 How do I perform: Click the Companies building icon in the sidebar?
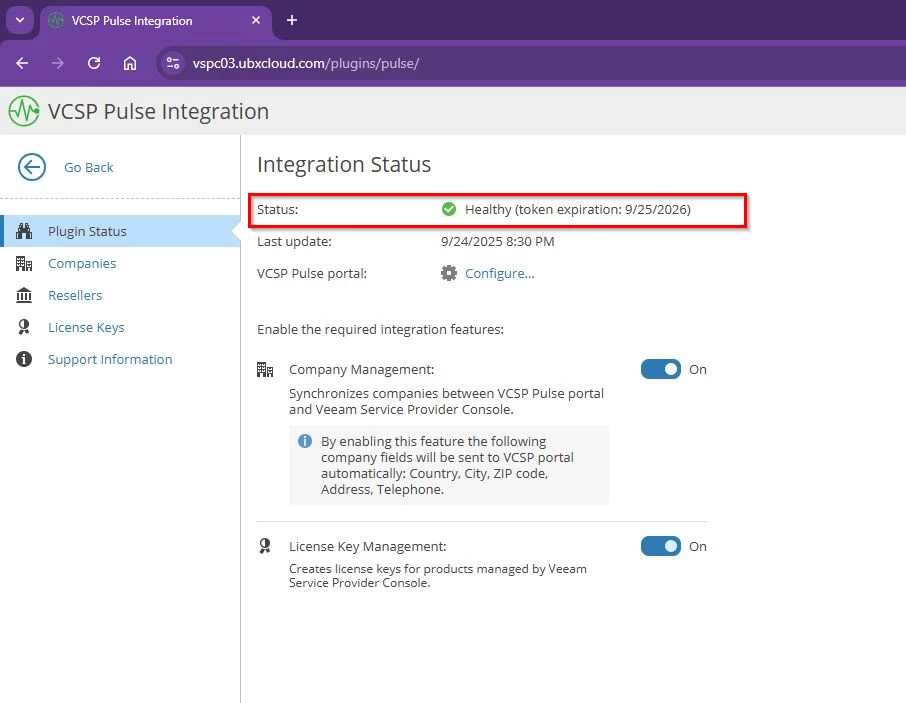(24, 263)
